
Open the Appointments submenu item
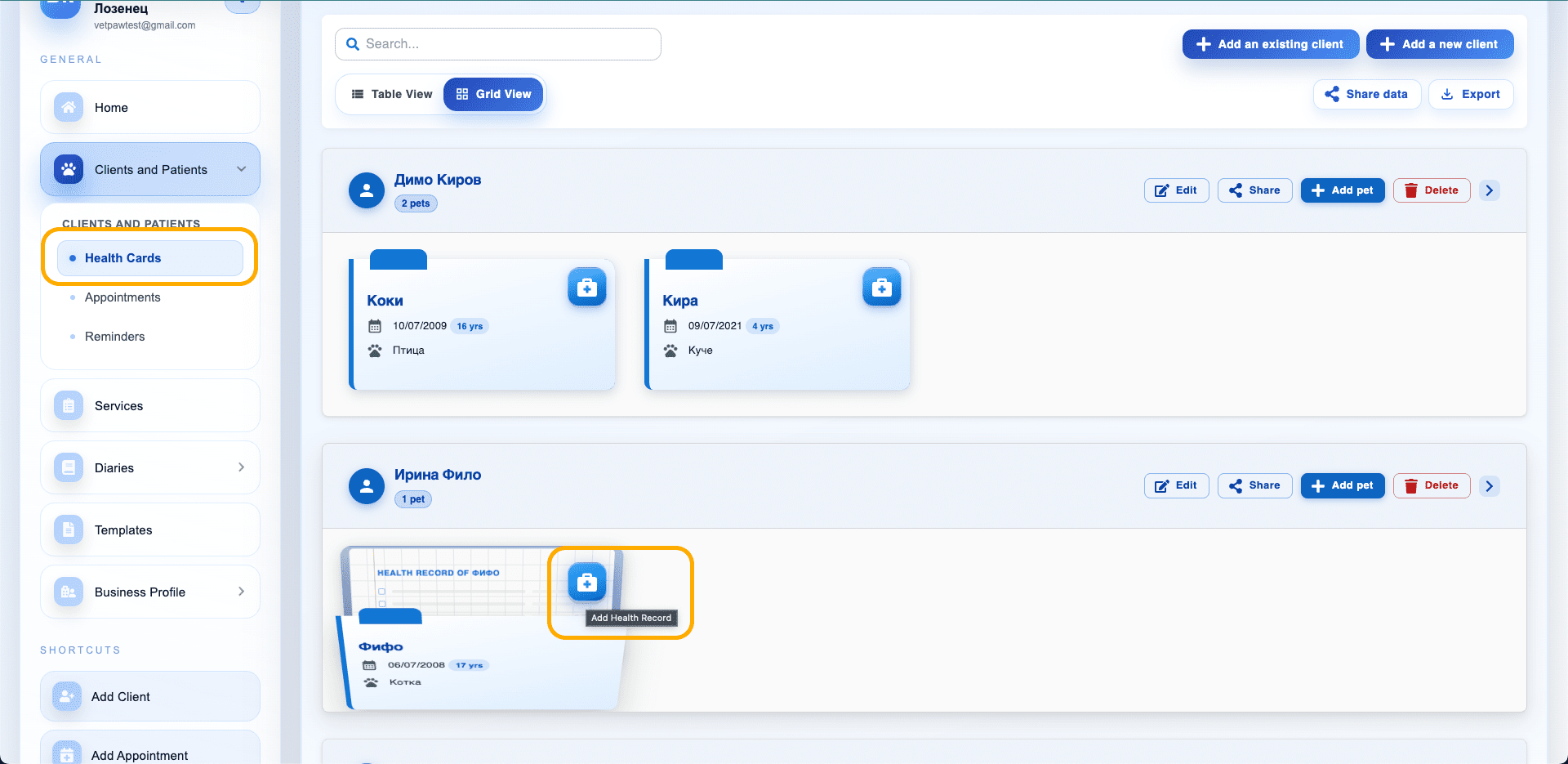click(122, 297)
